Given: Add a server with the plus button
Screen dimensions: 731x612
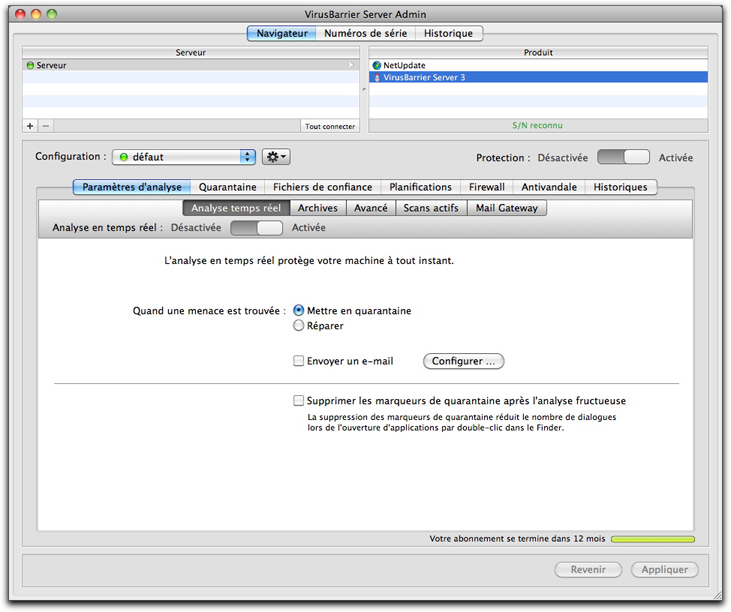Looking at the screenshot, I should 30,126.
